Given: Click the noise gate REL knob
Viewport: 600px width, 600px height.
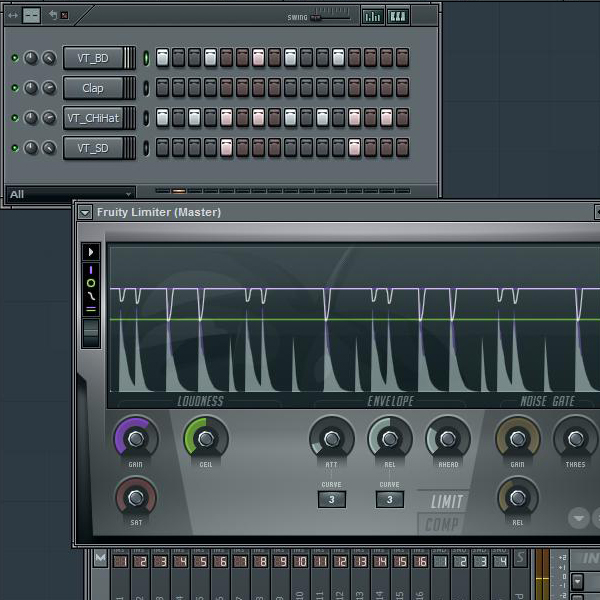Looking at the screenshot, I should pos(518,497).
